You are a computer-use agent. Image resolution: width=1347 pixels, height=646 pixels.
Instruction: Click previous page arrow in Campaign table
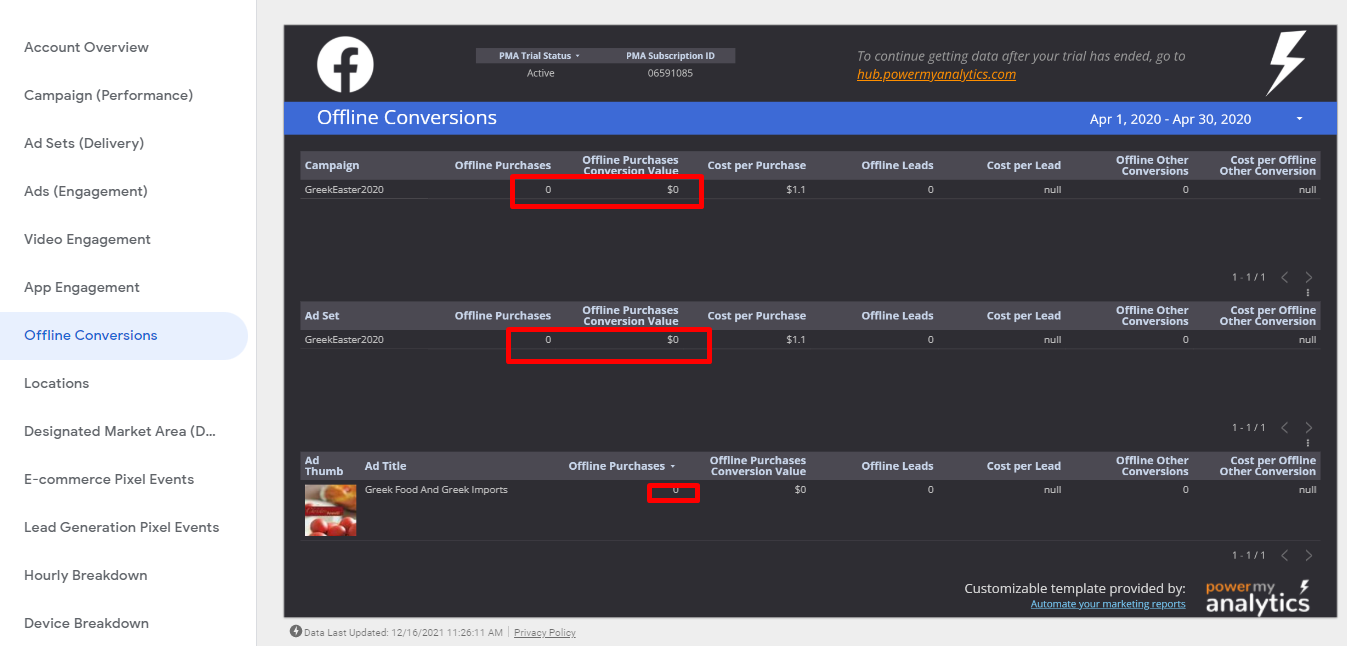pos(1285,277)
